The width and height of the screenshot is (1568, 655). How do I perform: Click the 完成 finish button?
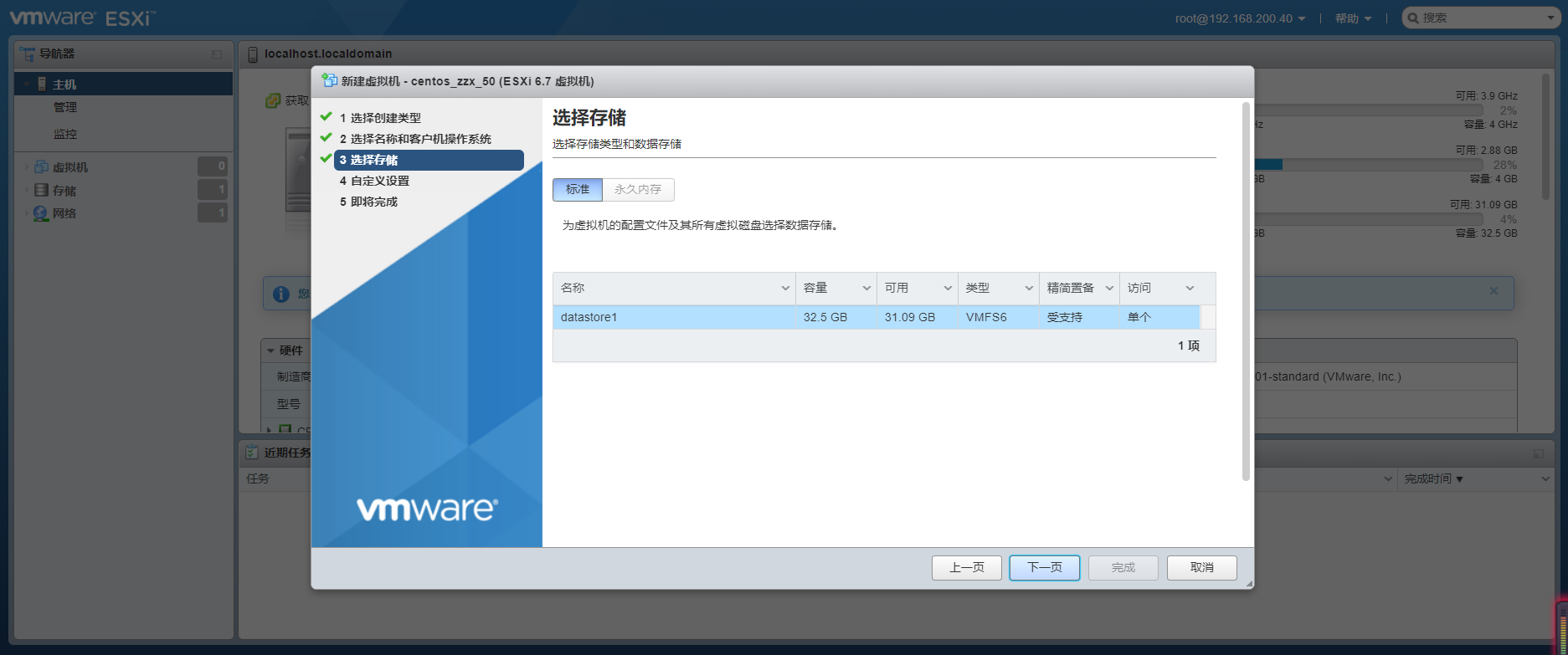coord(1123,568)
